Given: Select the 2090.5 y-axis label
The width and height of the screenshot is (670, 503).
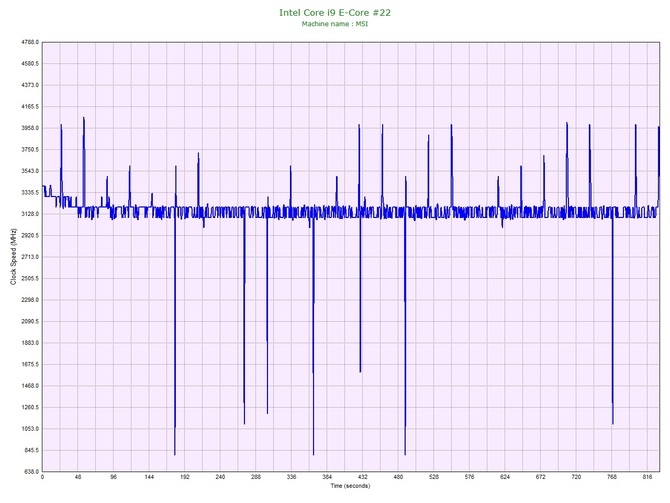Looking at the screenshot, I should click(30, 321).
